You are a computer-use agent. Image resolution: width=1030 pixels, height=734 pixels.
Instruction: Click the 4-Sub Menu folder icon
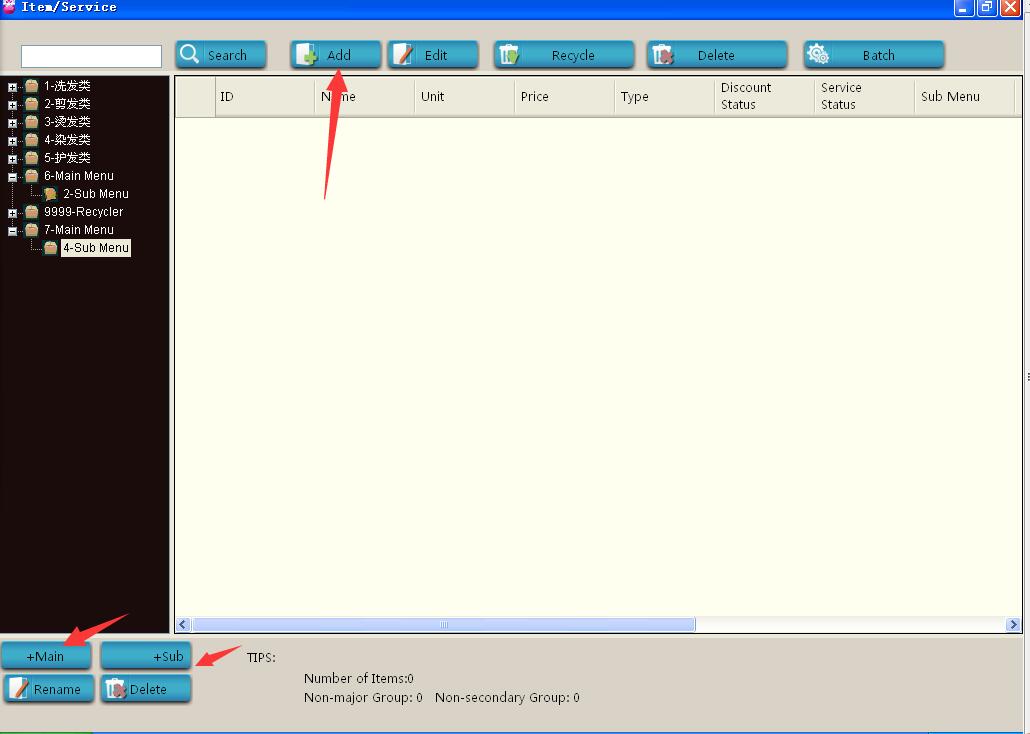click(51, 248)
